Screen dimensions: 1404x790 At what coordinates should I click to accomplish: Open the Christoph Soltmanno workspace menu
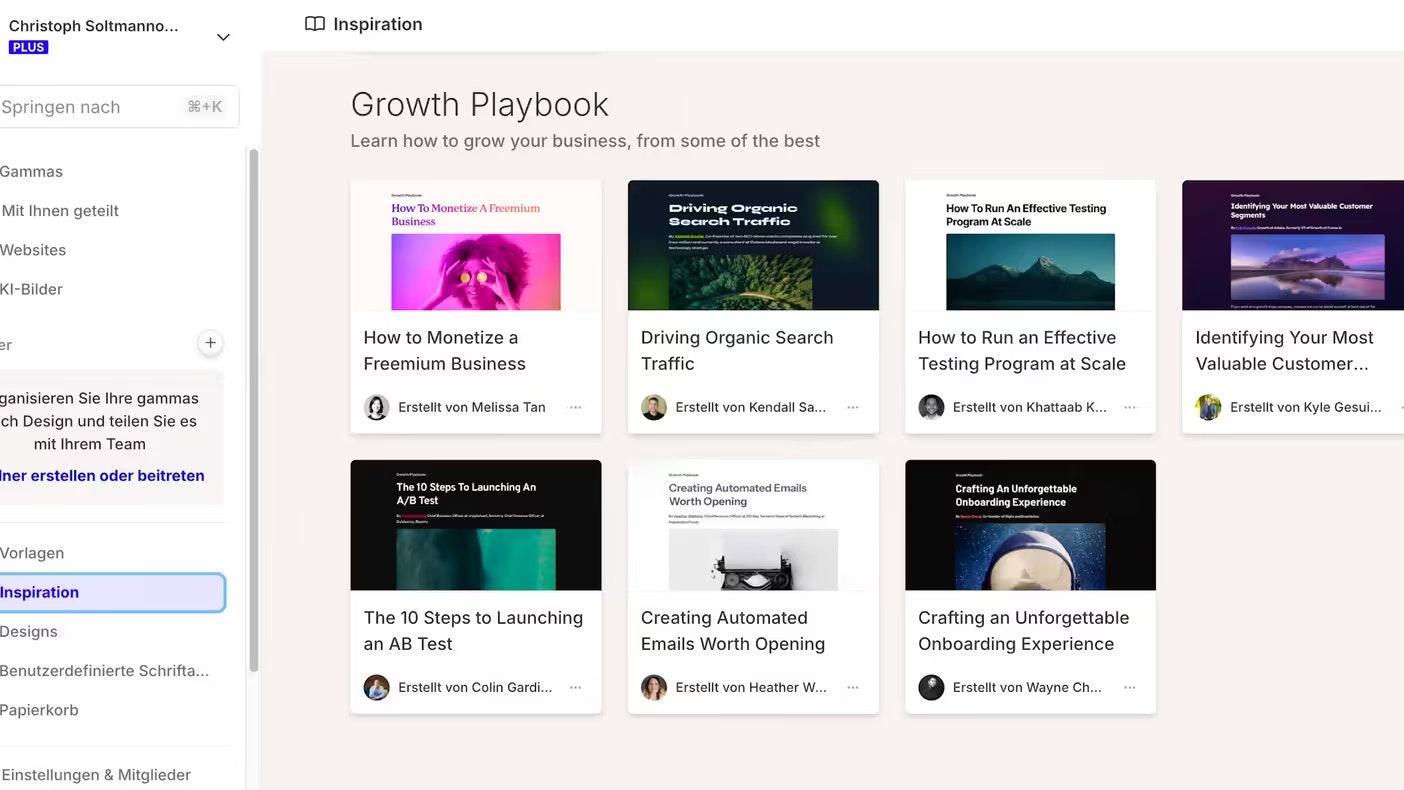(95, 27)
